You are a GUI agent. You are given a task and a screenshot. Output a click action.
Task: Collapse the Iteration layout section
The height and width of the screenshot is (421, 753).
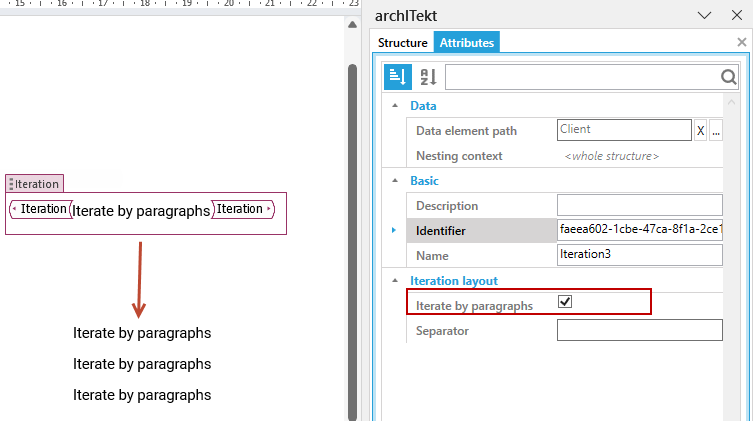[x=395, y=280]
